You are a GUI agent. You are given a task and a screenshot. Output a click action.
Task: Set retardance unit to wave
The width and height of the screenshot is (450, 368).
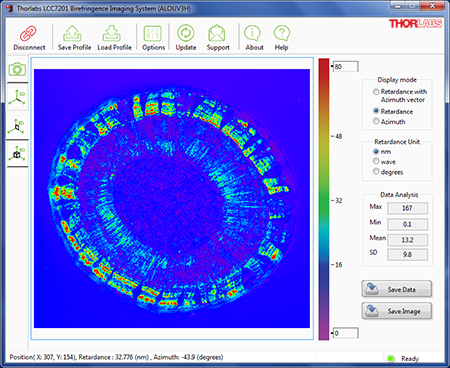click(x=376, y=161)
